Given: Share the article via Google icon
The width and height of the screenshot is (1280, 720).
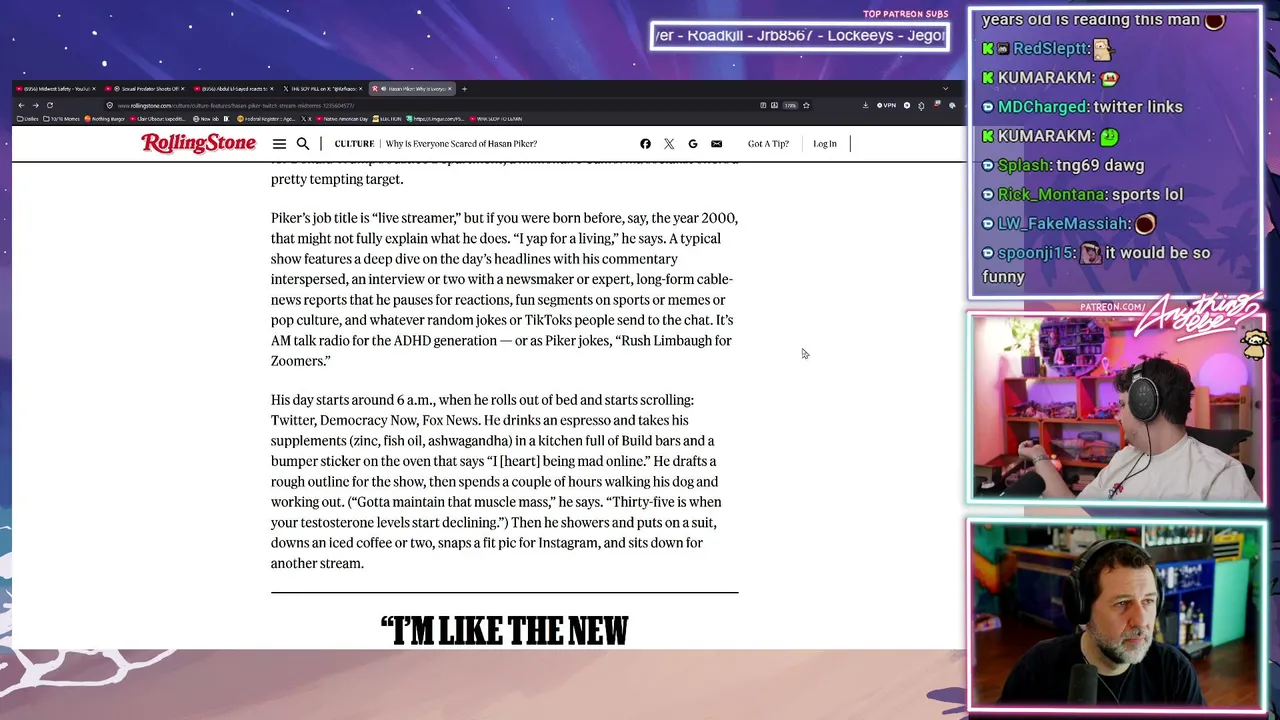Looking at the screenshot, I should tap(692, 144).
